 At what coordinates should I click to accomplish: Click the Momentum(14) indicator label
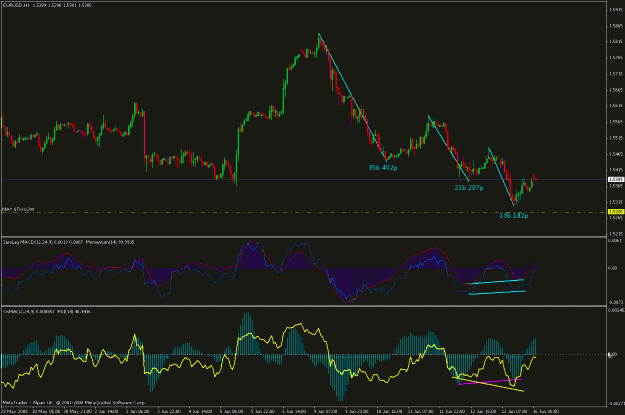[x=110, y=242]
